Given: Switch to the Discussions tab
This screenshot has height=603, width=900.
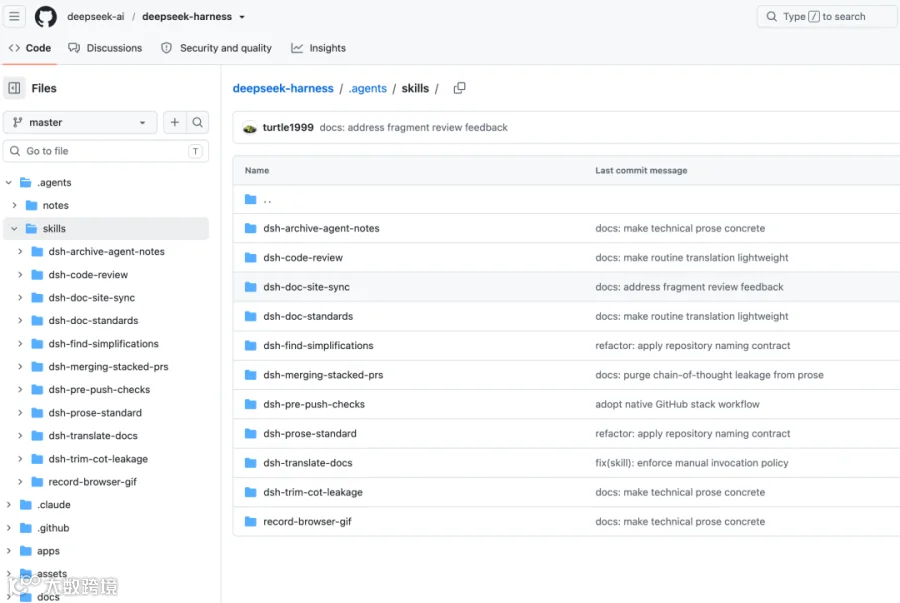Looking at the screenshot, I should click(105, 48).
